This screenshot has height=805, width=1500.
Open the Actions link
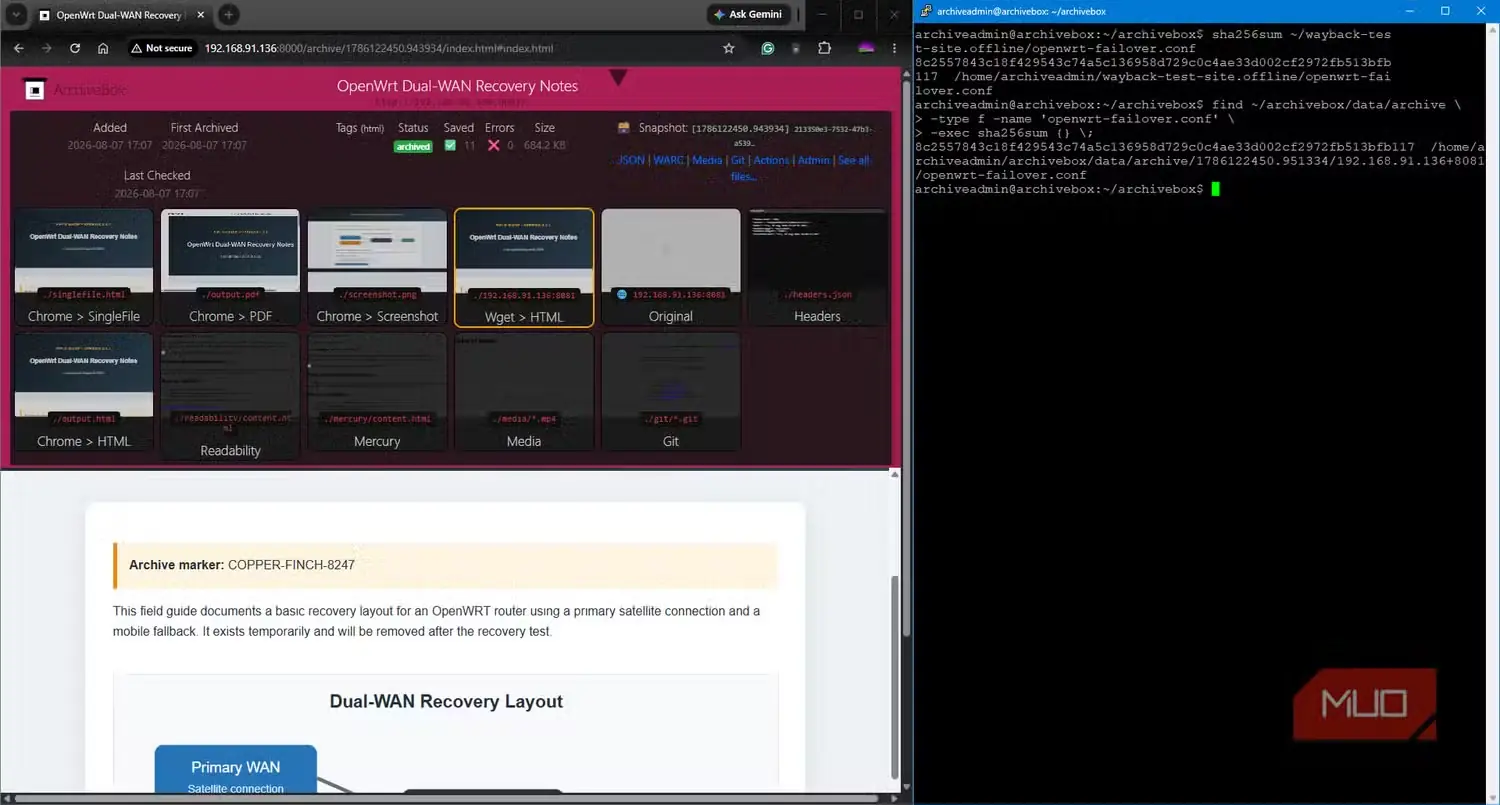[x=771, y=160]
